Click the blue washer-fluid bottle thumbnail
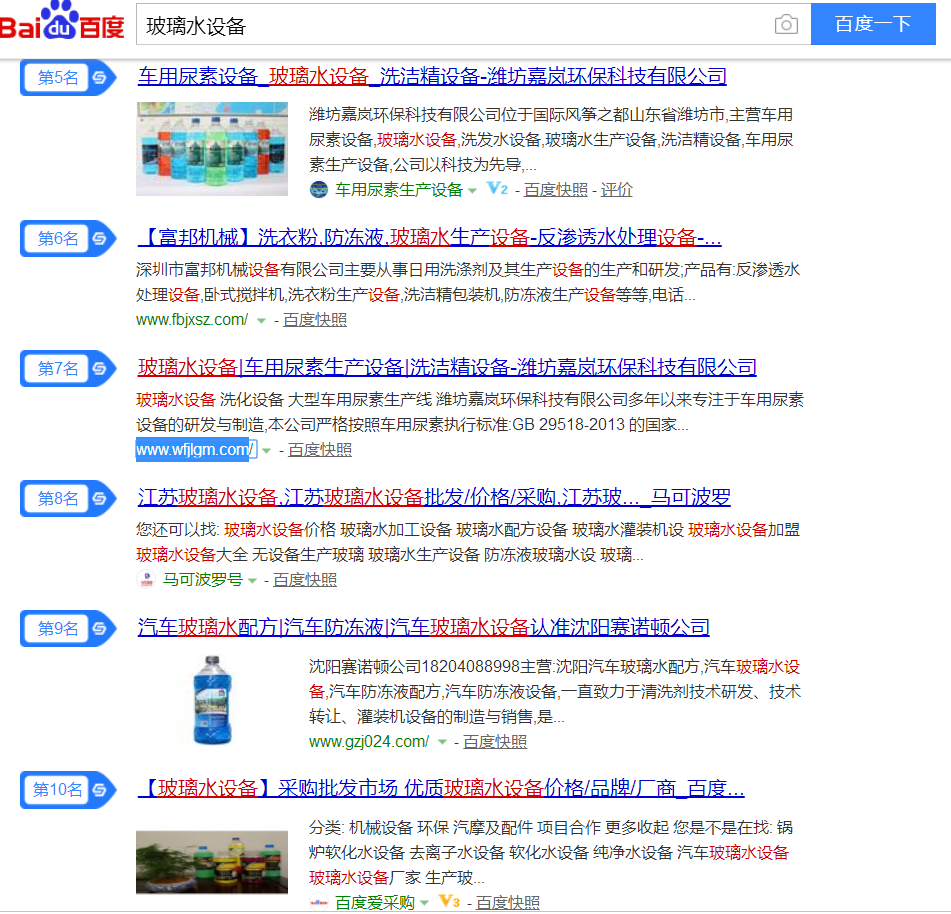This screenshot has width=951, height=914. pyautogui.click(x=212, y=701)
